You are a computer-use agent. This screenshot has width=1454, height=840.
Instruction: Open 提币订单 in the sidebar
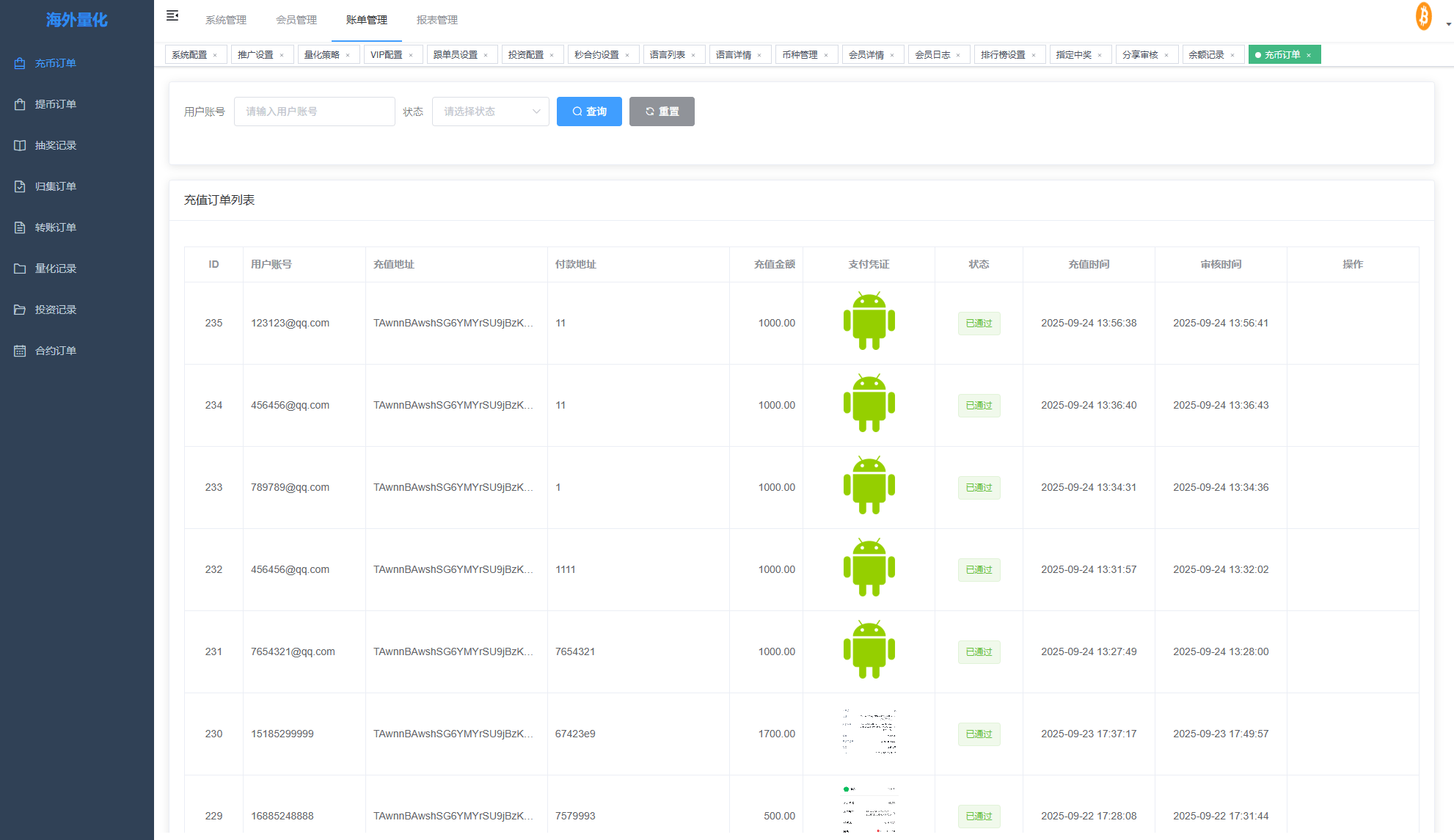coord(55,104)
